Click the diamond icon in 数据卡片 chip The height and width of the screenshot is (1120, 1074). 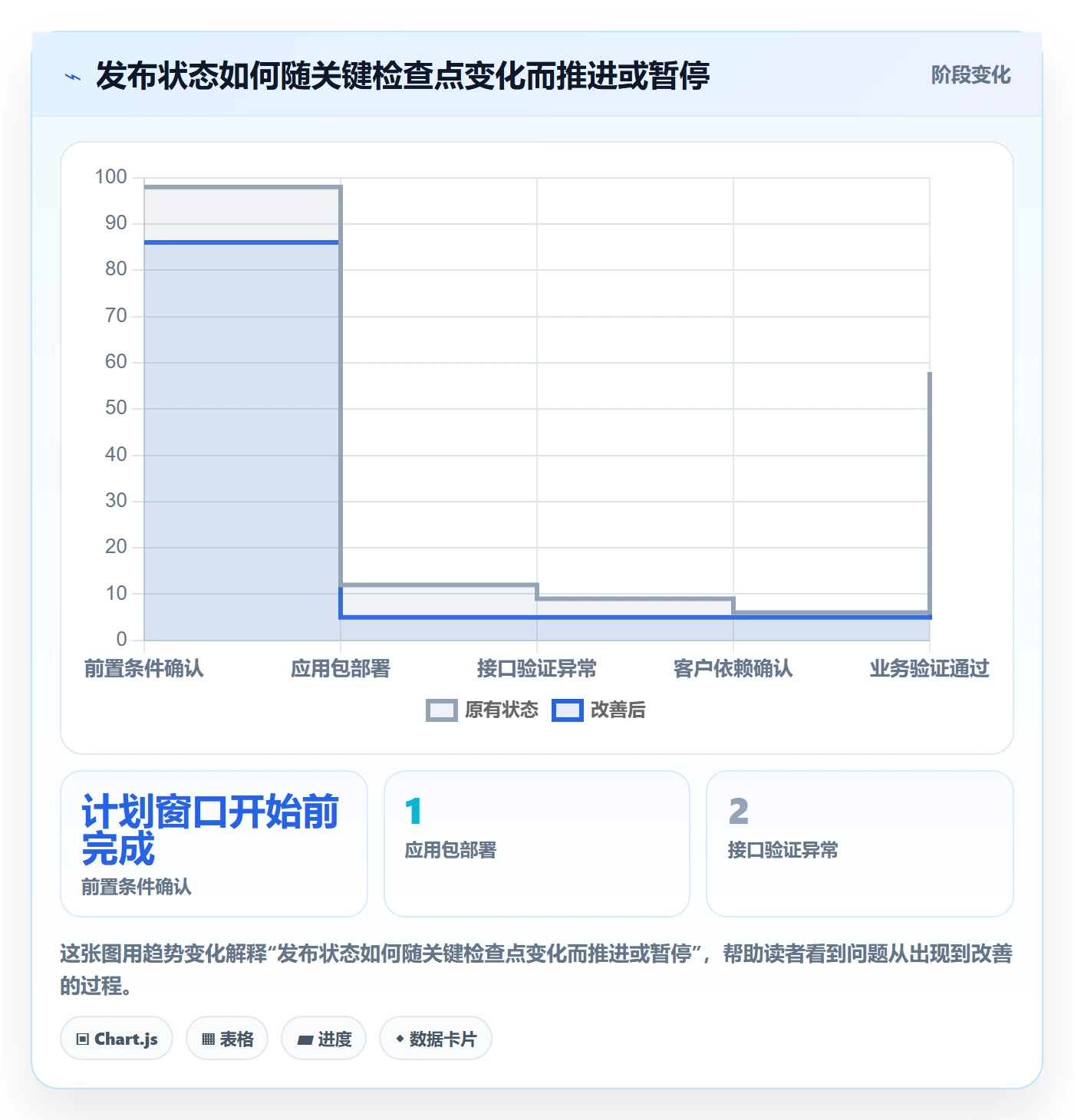tap(400, 1039)
